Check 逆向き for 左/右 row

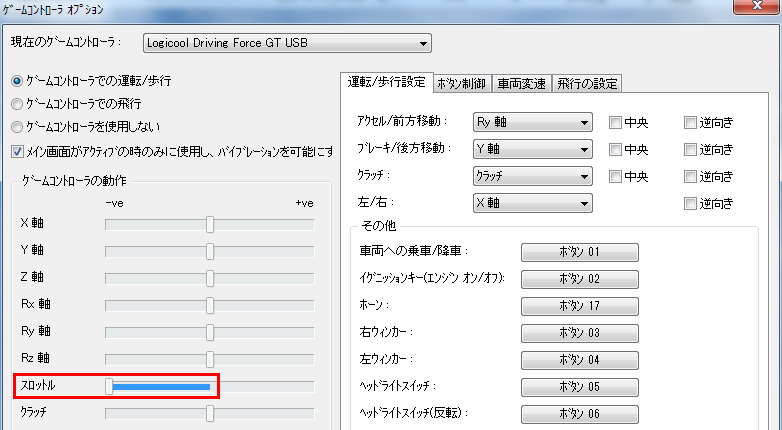690,203
